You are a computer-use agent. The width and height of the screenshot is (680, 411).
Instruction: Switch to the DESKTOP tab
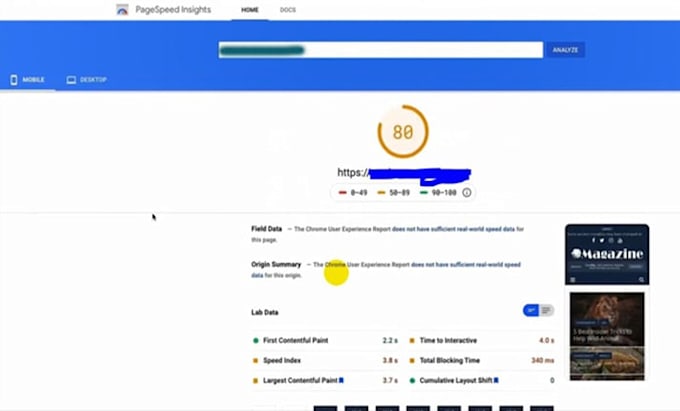[x=87, y=80]
